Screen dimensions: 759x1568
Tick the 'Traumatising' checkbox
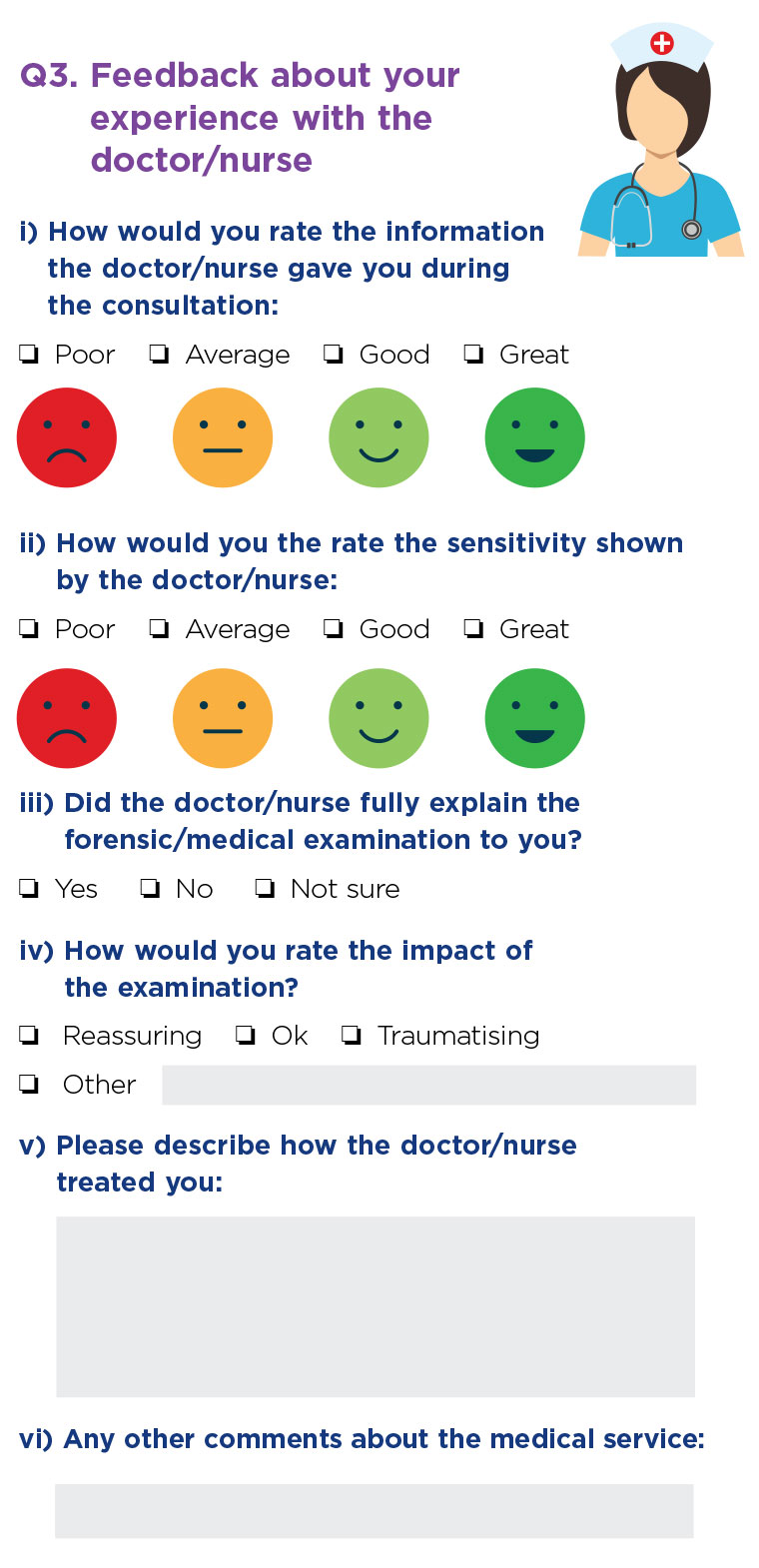coord(351,1036)
